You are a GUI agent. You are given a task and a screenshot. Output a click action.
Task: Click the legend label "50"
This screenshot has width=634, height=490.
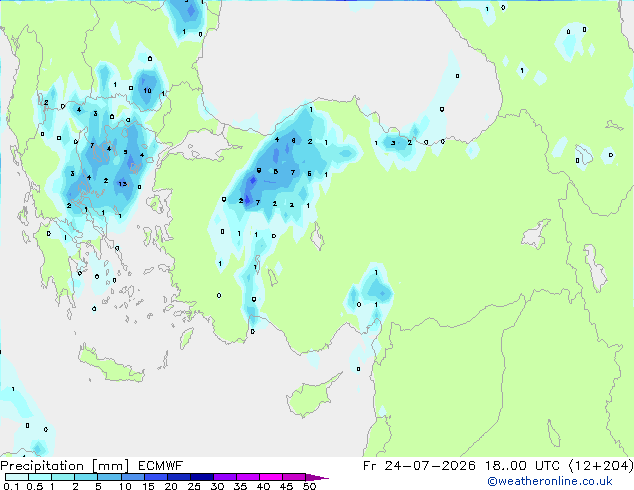coord(309,486)
